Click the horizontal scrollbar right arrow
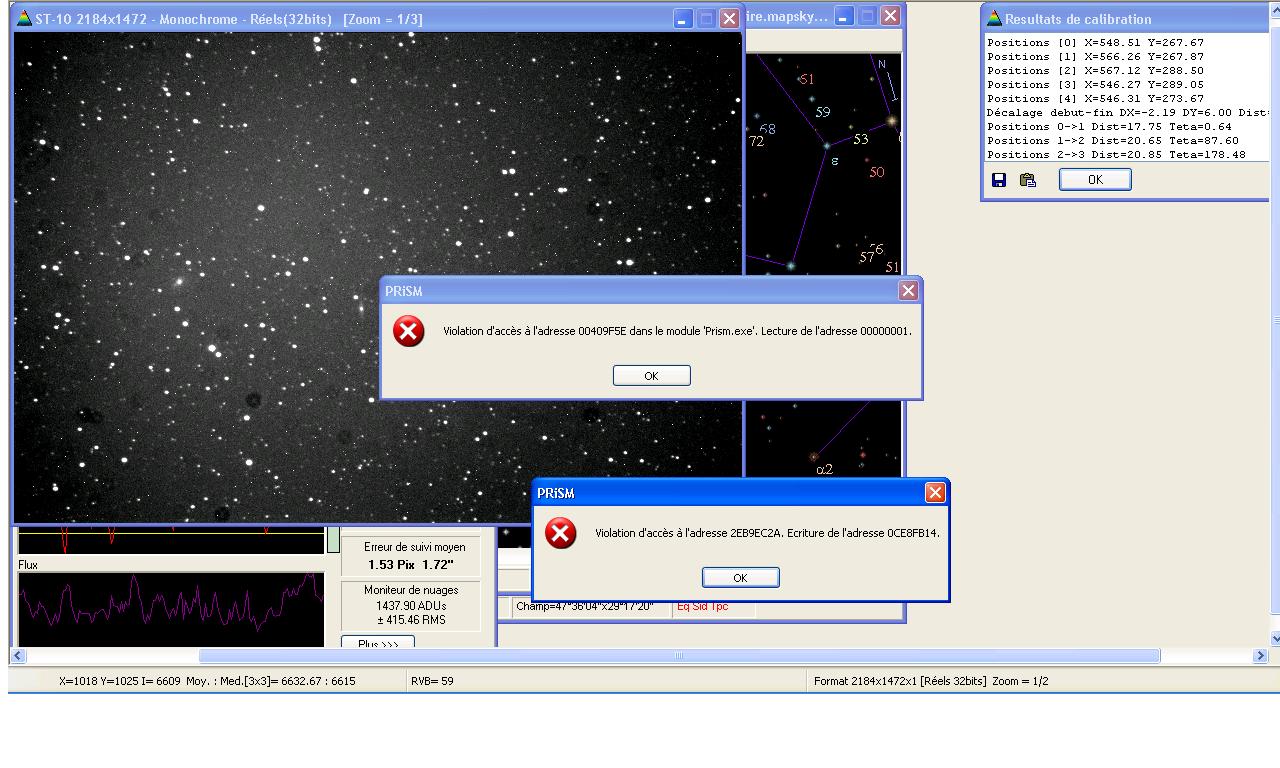The height and width of the screenshot is (768, 1280). pyautogui.click(x=1259, y=656)
